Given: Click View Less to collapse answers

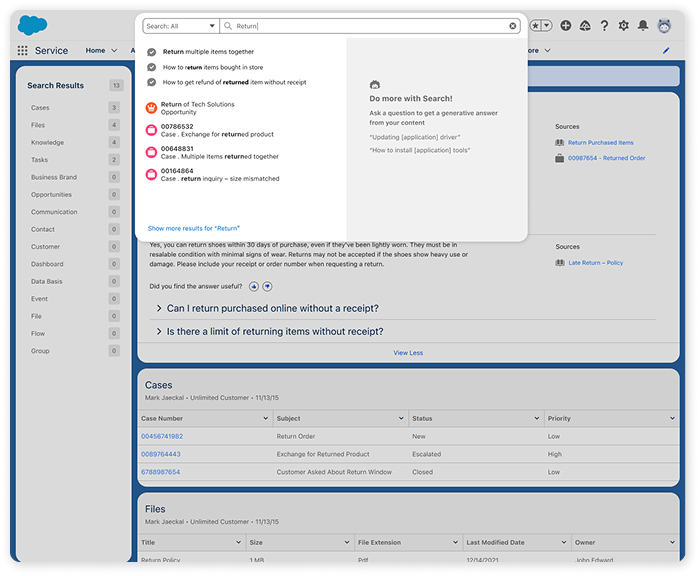Looking at the screenshot, I should pyautogui.click(x=408, y=352).
